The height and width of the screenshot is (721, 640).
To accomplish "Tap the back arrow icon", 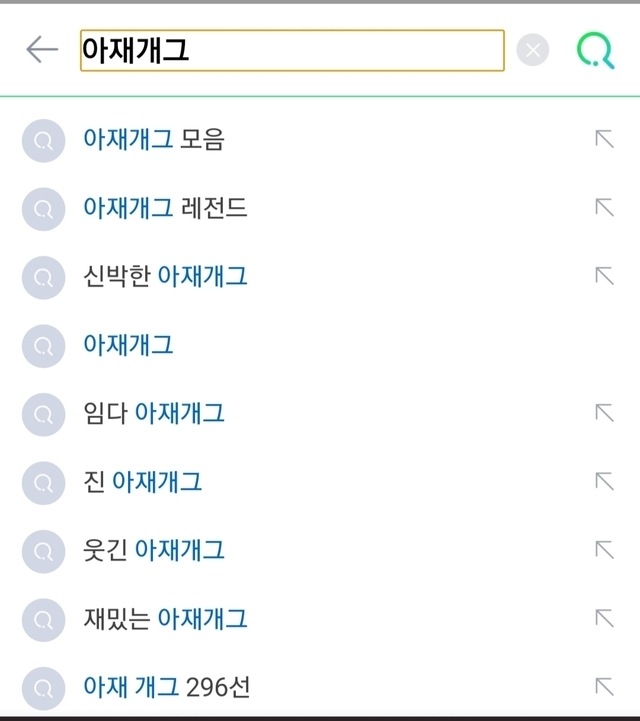I will click(x=42, y=49).
